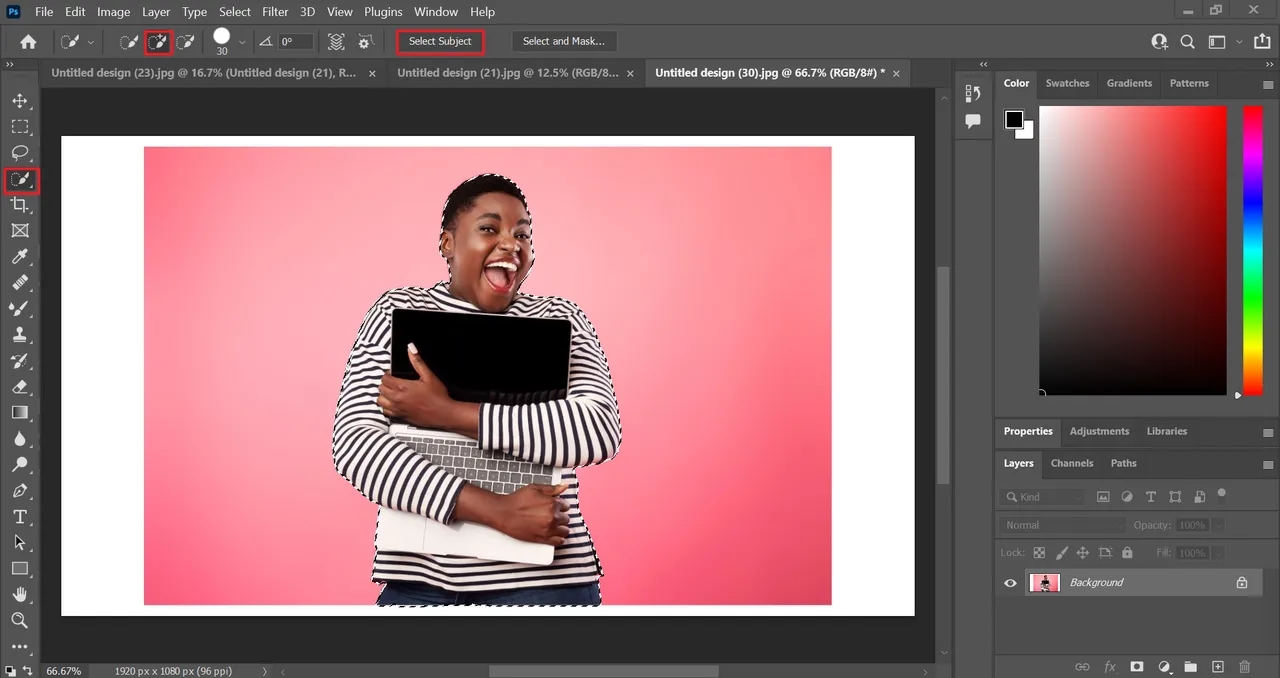1280x678 pixels.
Task: Open the Filter menu
Action: (x=275, y=11)
